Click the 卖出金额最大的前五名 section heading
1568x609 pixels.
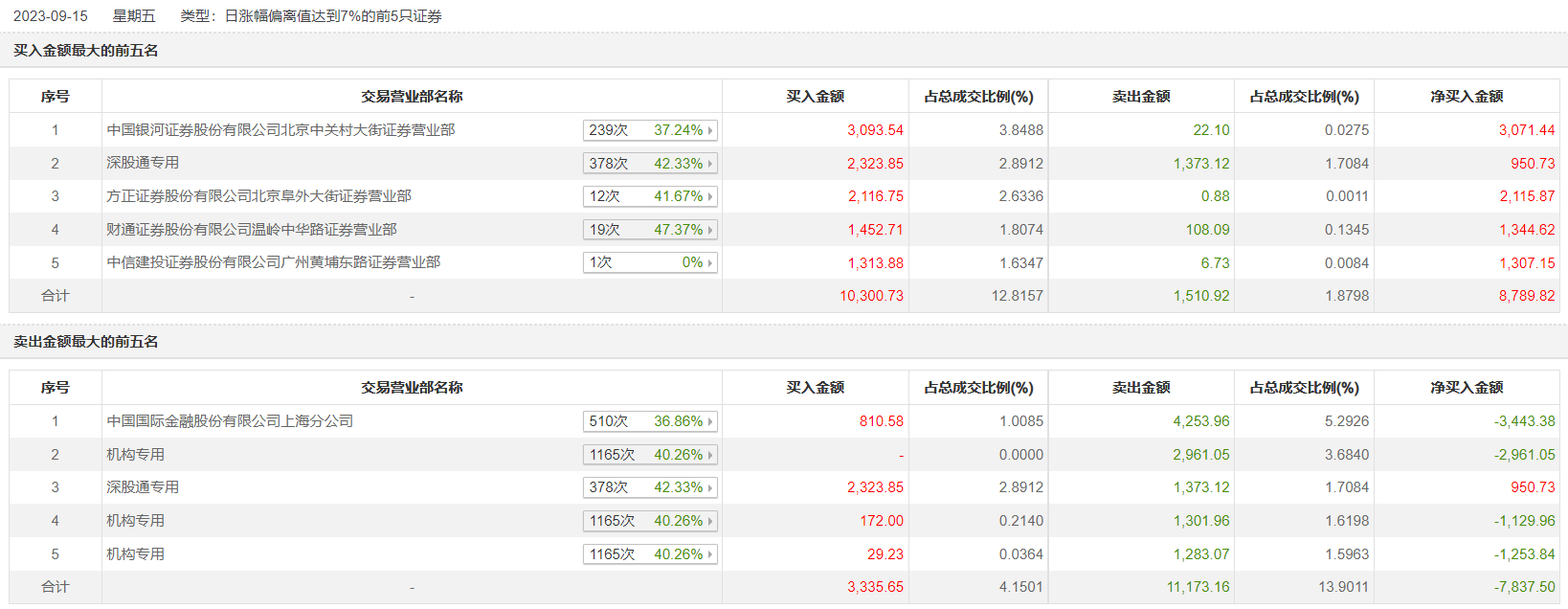click(86, 342)
